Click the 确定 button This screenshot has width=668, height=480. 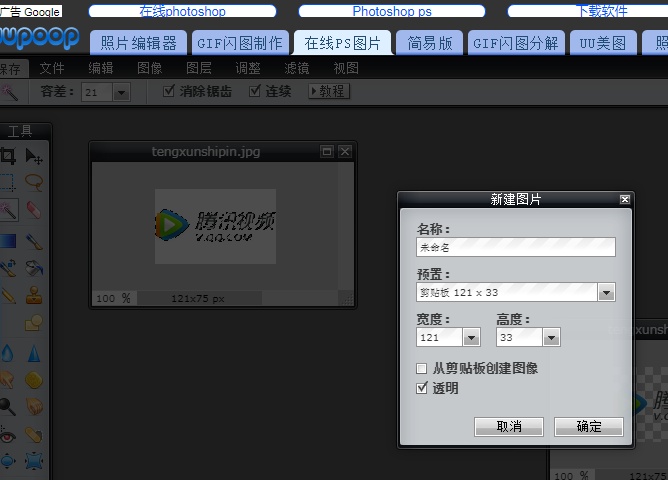pos(589,426)
